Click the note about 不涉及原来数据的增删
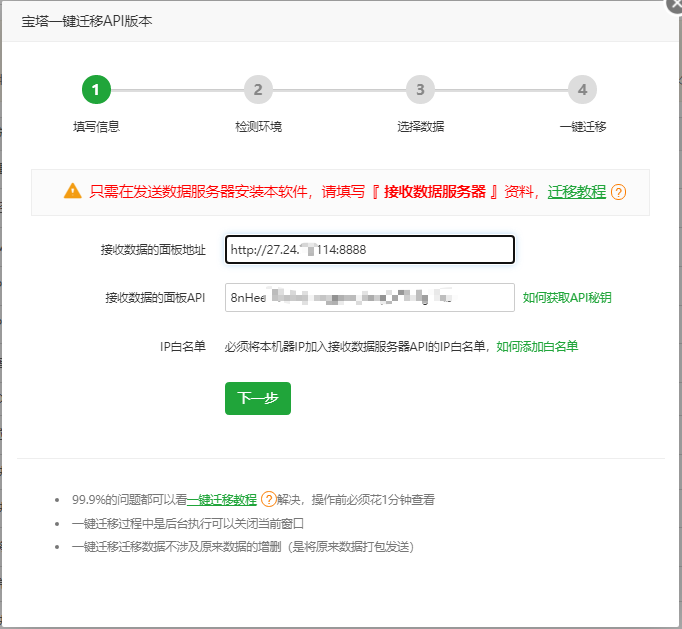This screenshot has height=629, width=682. click(x=243, y=547)
